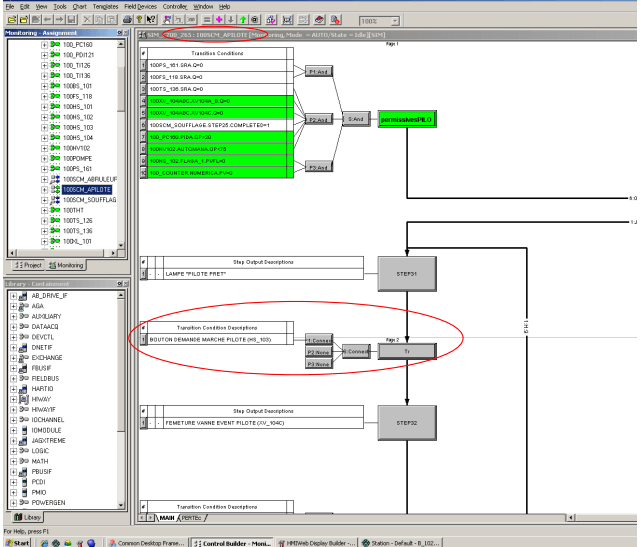
Task: Expand the 100POMPE tree node
Action: [x=44, y=158]
